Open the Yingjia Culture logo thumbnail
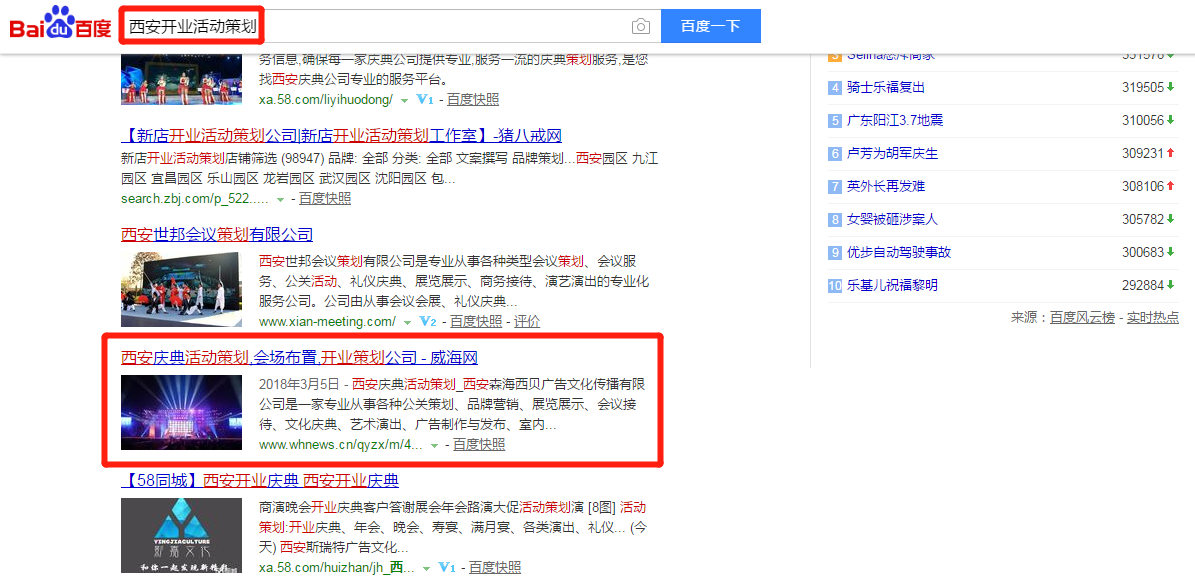 coord(181,536)
